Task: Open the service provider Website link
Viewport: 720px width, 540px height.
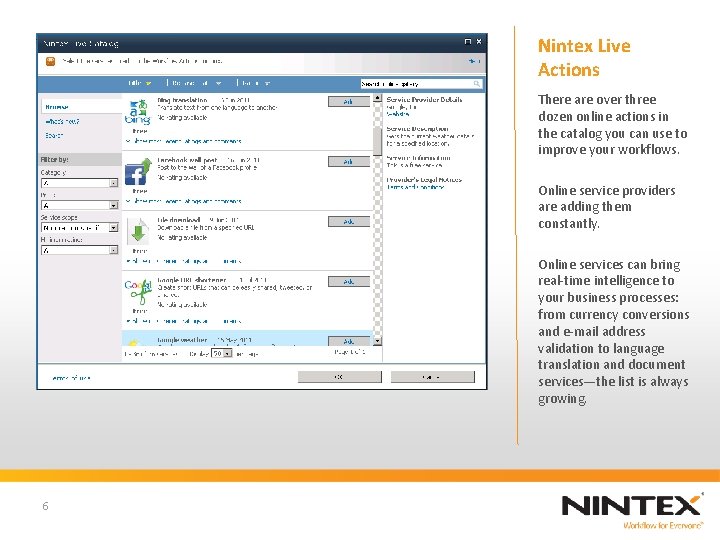Action: (398, 114)
